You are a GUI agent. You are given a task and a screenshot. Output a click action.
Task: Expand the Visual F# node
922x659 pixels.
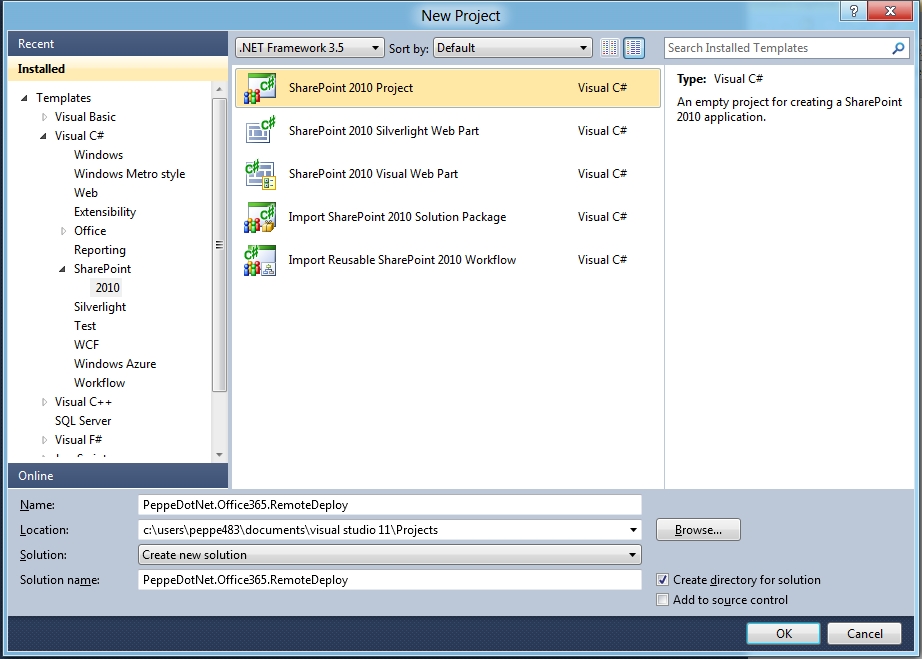44,440
